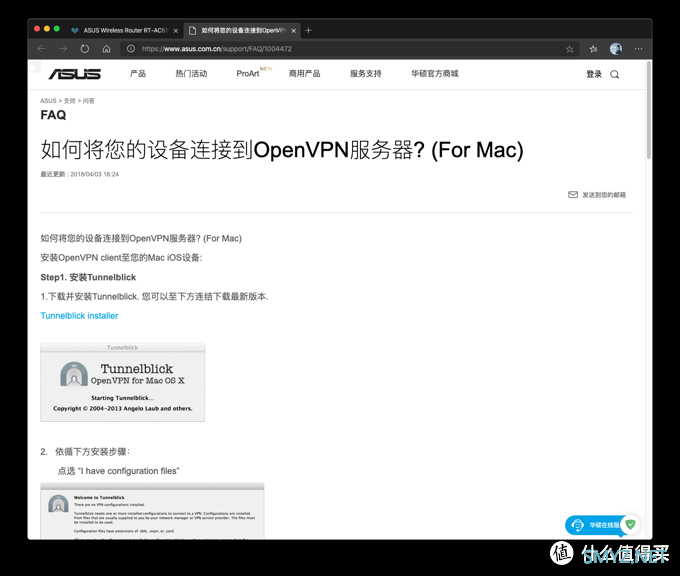Open the user profile avatar

[616, 49]
